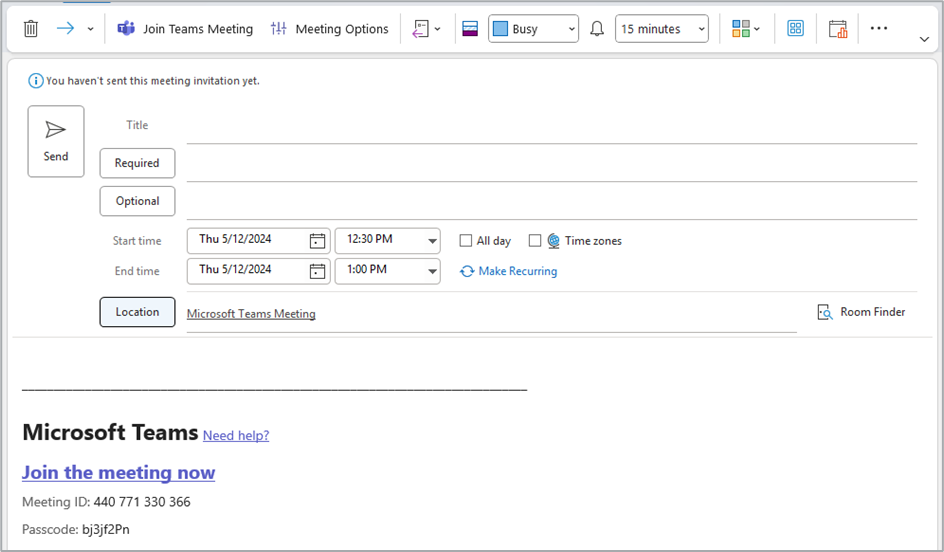
Task: Click Join the meeting now link
Action: tap(119, 473)
